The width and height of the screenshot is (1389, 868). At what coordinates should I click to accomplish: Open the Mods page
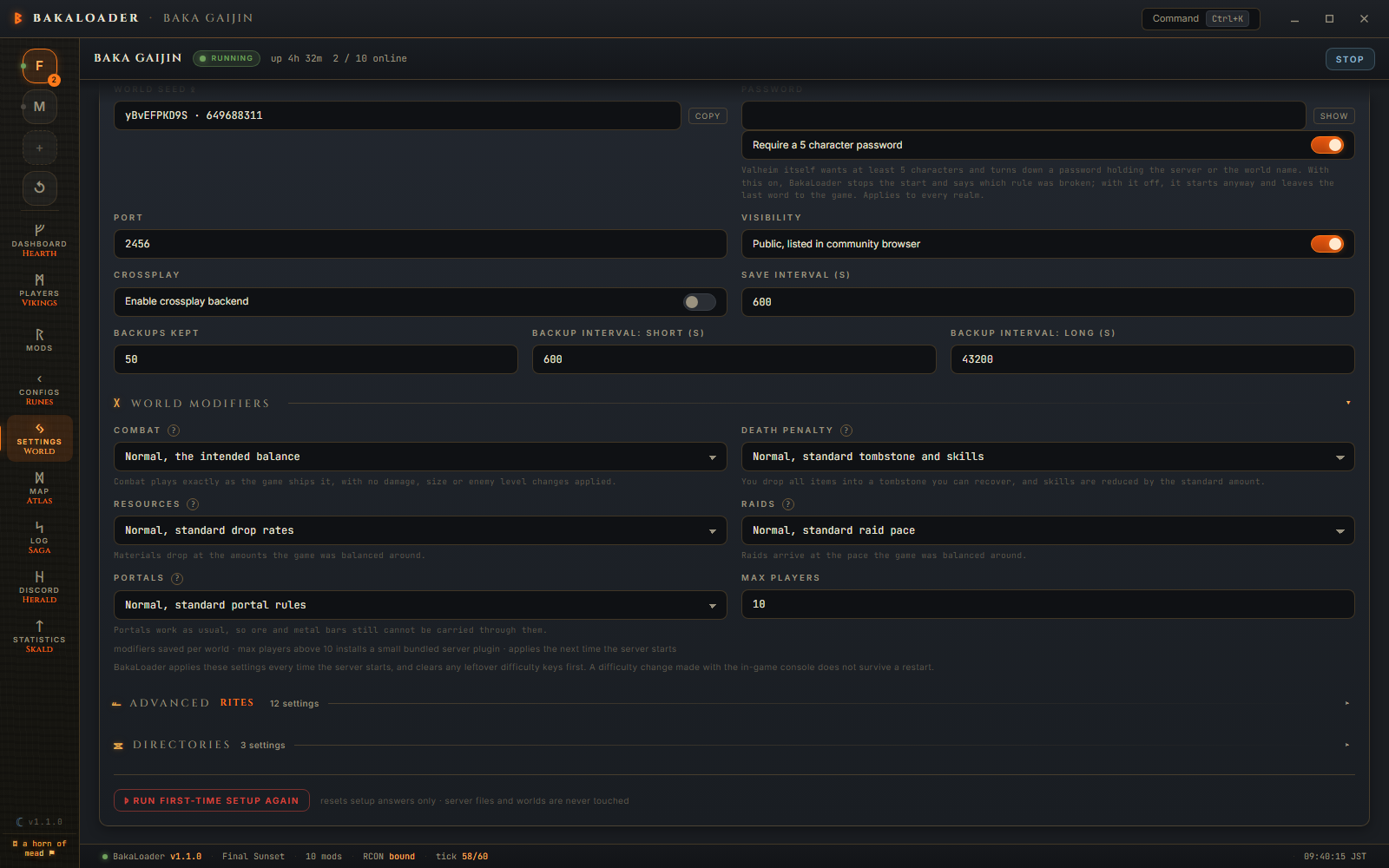tap(39, 339)
